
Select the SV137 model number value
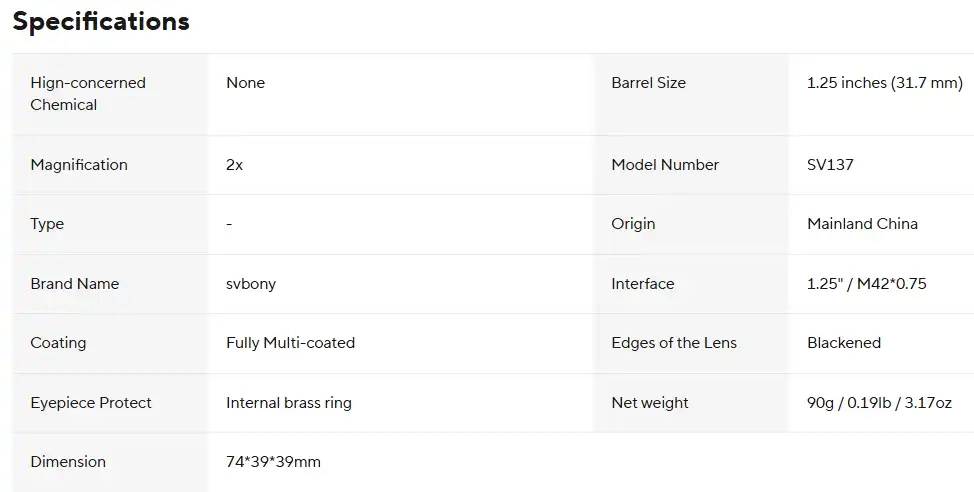click(830, 165)
